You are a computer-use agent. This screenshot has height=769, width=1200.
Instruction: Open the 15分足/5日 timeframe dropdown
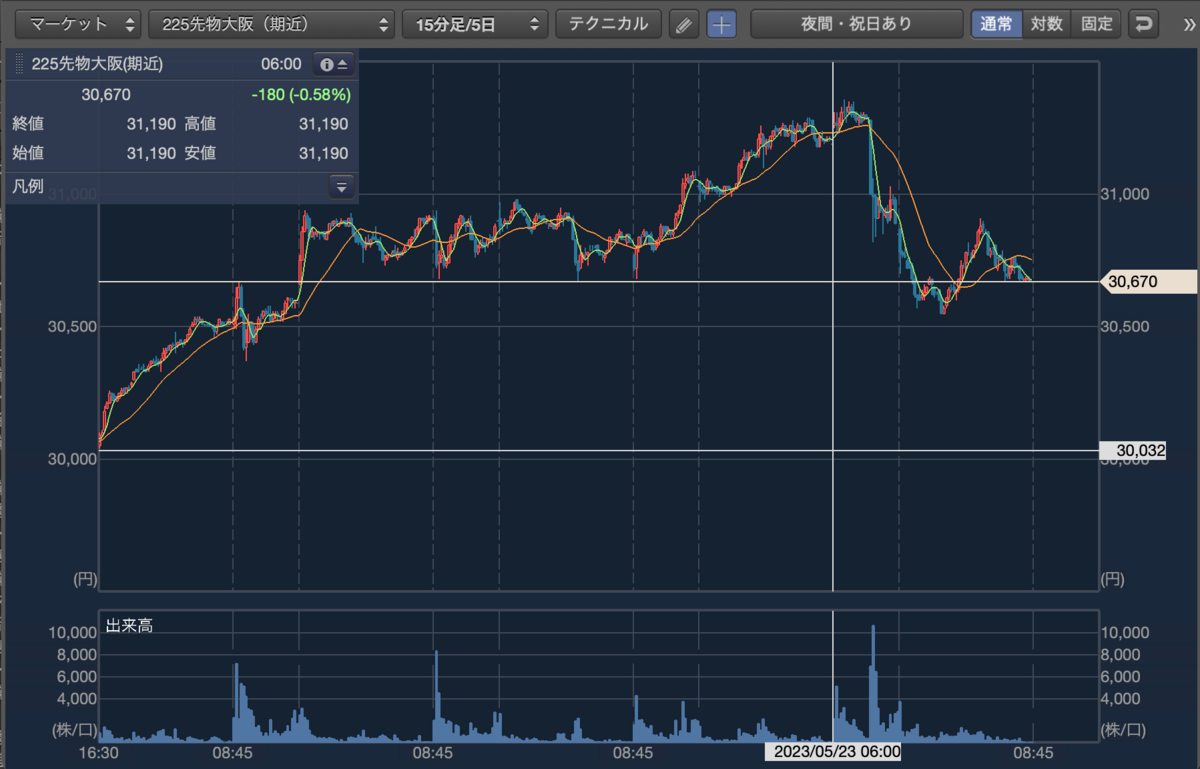pos(475,24)
